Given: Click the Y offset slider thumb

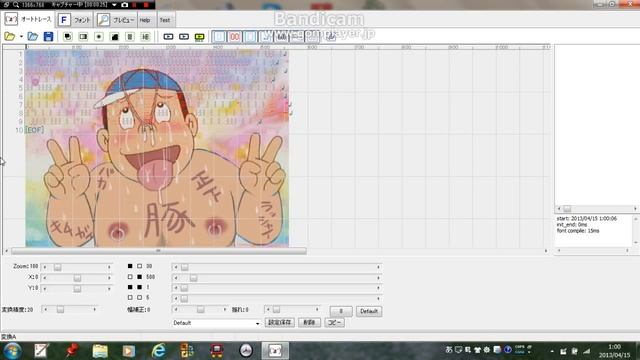Looking at the screenshot, I should click(77, 289).
